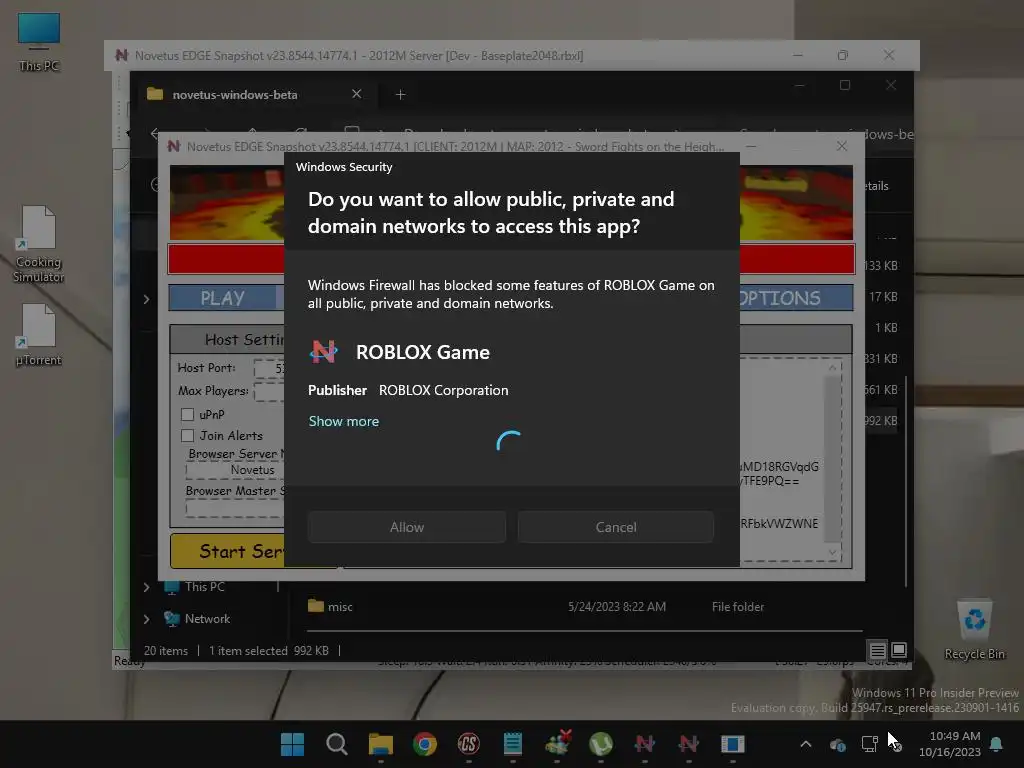Open the µTorrent icon in the taskbar
The height and width of the screenshot is (768, 1024).
coord(601,744)
